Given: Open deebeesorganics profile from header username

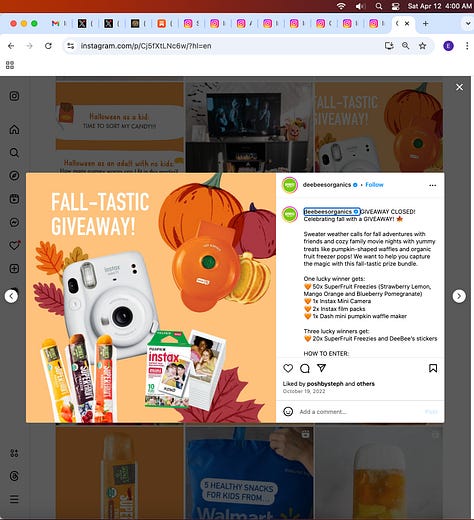Looking at the screenshot, I should [327, 185].
